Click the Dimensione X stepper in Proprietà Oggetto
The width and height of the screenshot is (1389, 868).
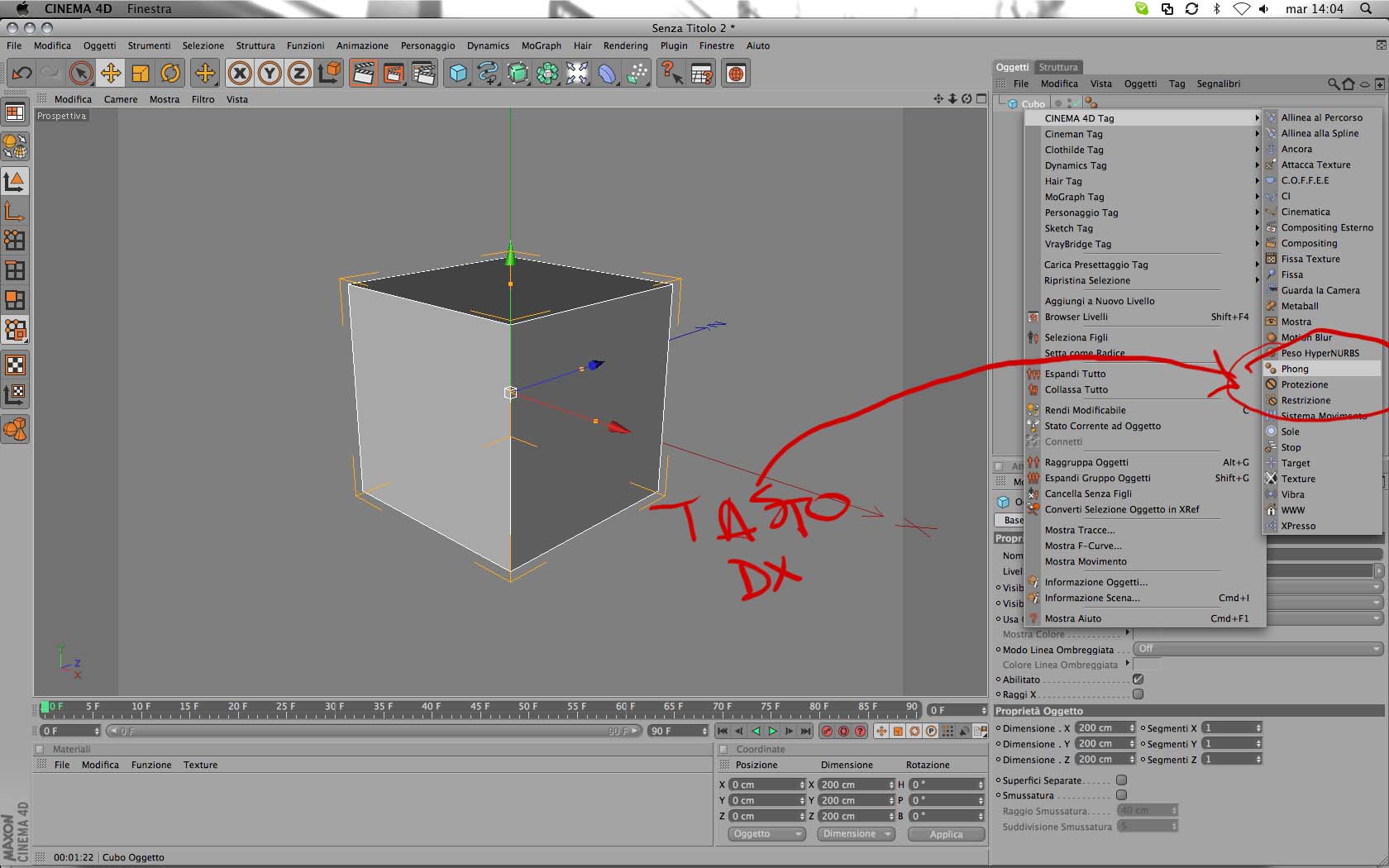(1132, 728)
